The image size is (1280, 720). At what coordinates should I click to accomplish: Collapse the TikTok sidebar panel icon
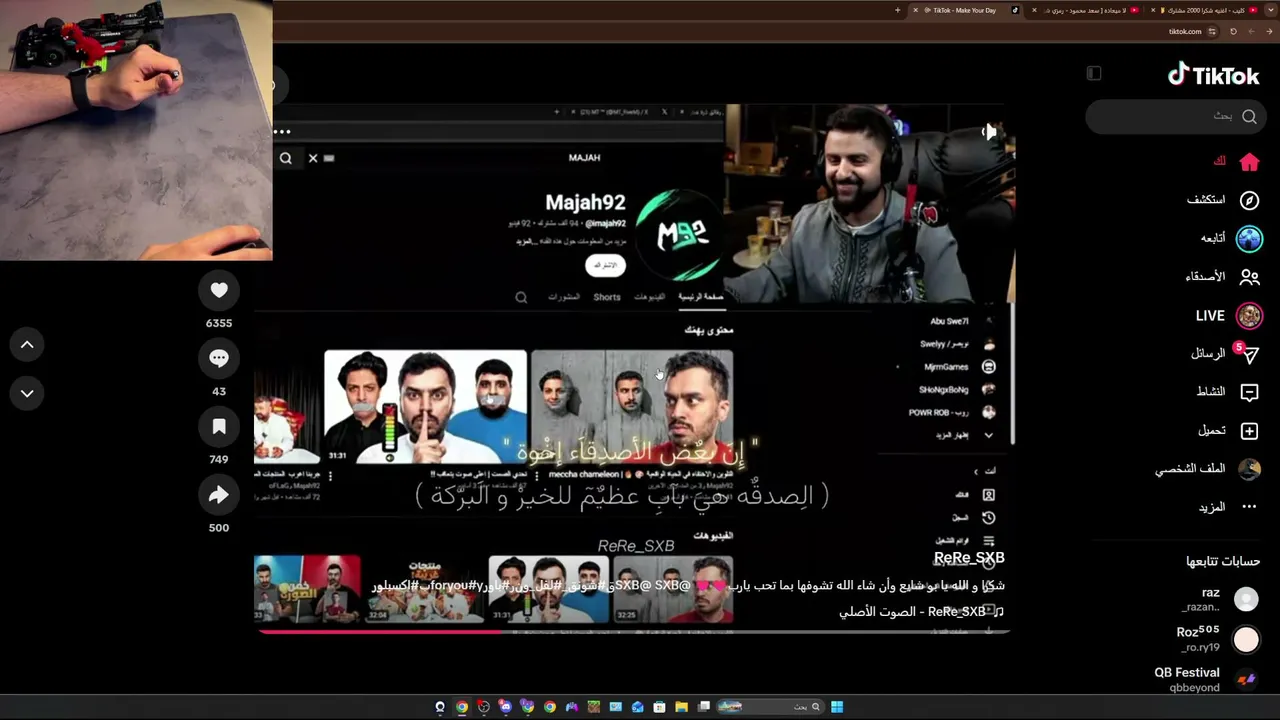1094,73
